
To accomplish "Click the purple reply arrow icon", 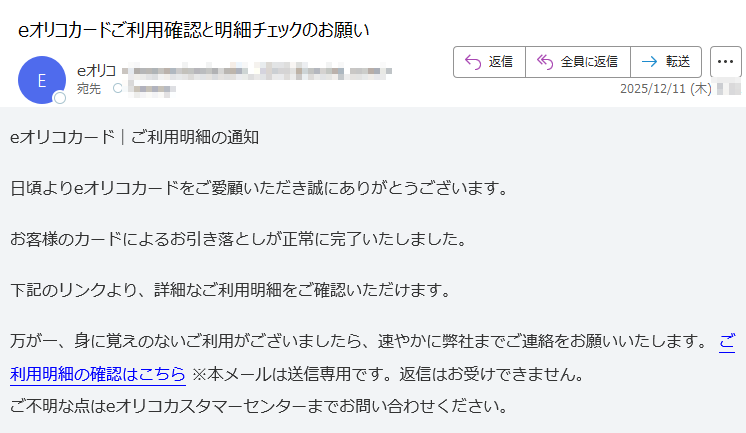I will 473,62.
